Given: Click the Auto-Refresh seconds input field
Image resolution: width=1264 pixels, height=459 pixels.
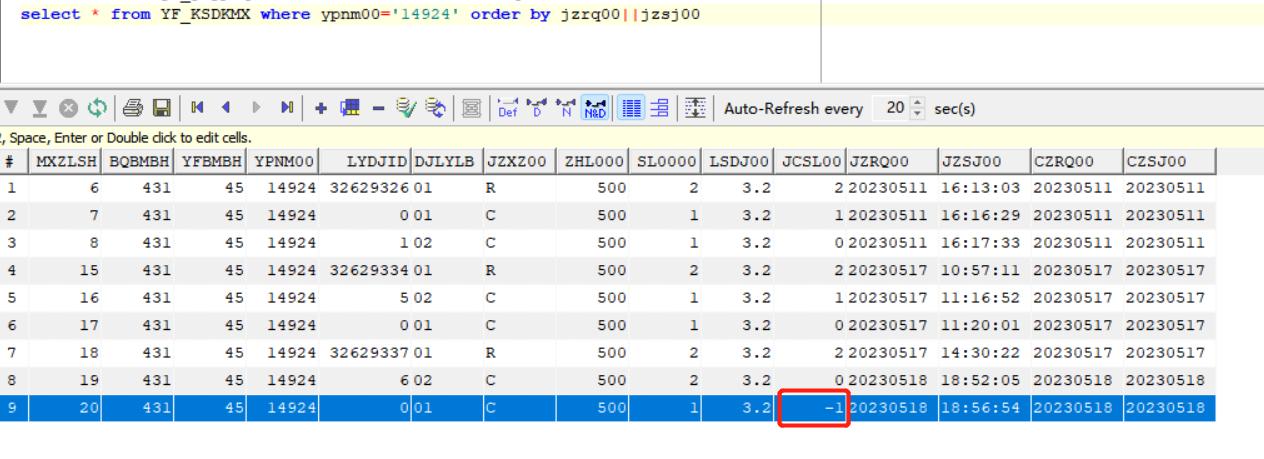Looking at the screenshot, I should 892,107.
